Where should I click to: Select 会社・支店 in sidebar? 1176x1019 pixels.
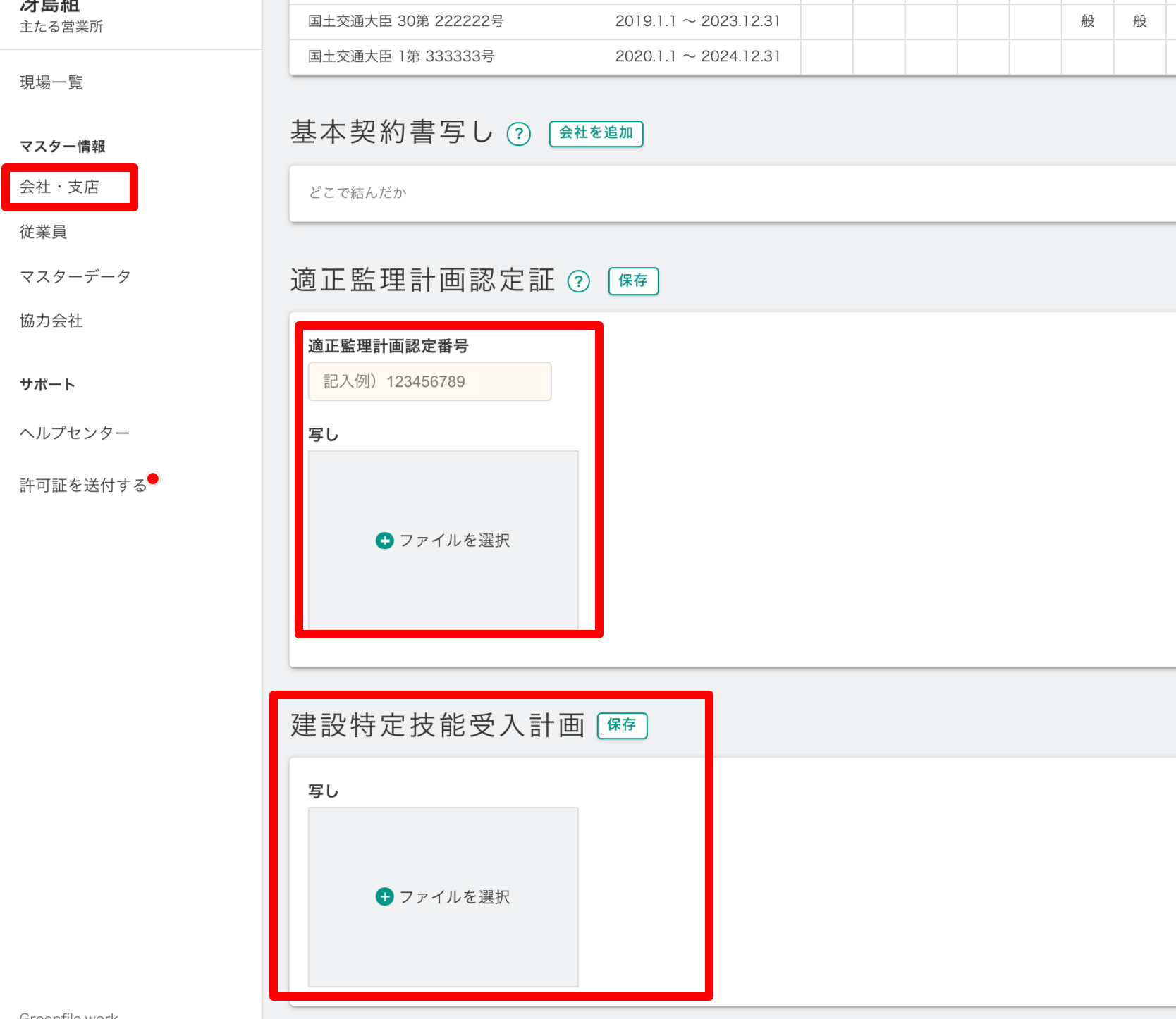coord(59,187)
